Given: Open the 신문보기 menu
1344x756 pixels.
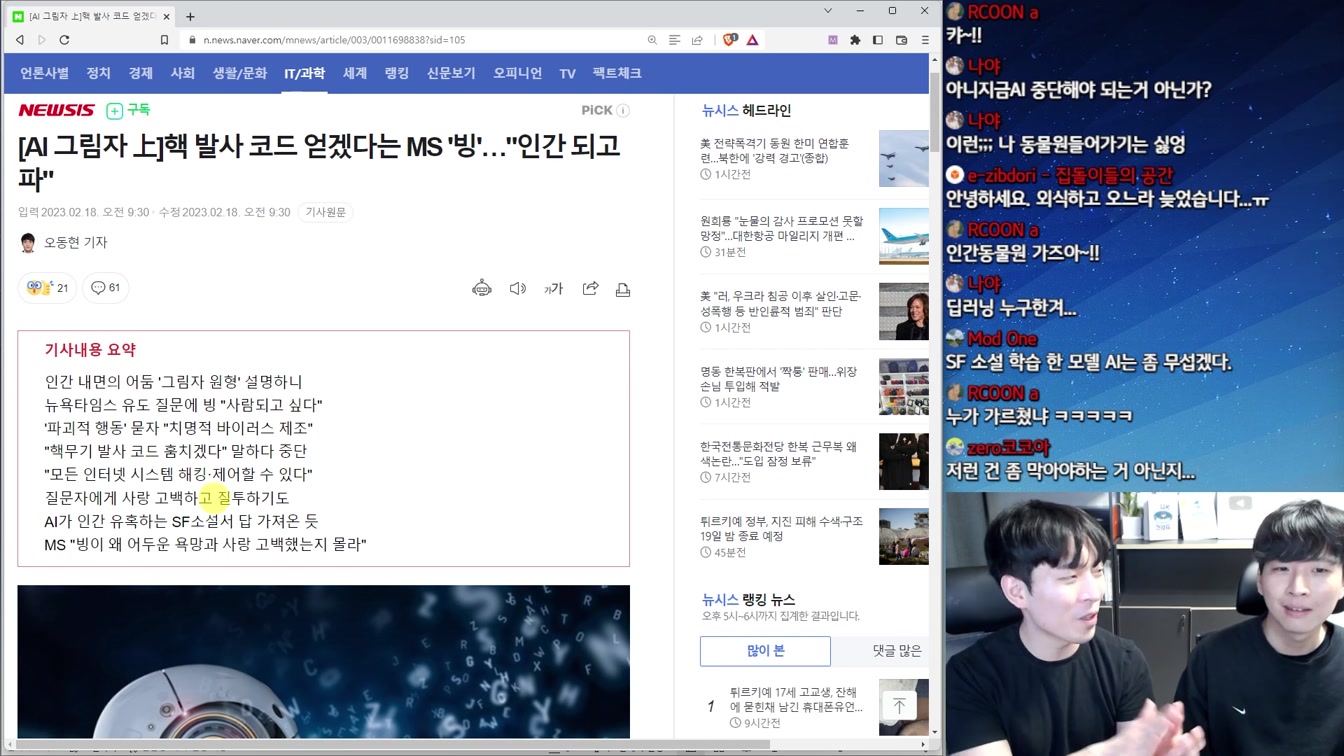Looking at the screenshot, I should pyautogui.click(x=451, y=73).
